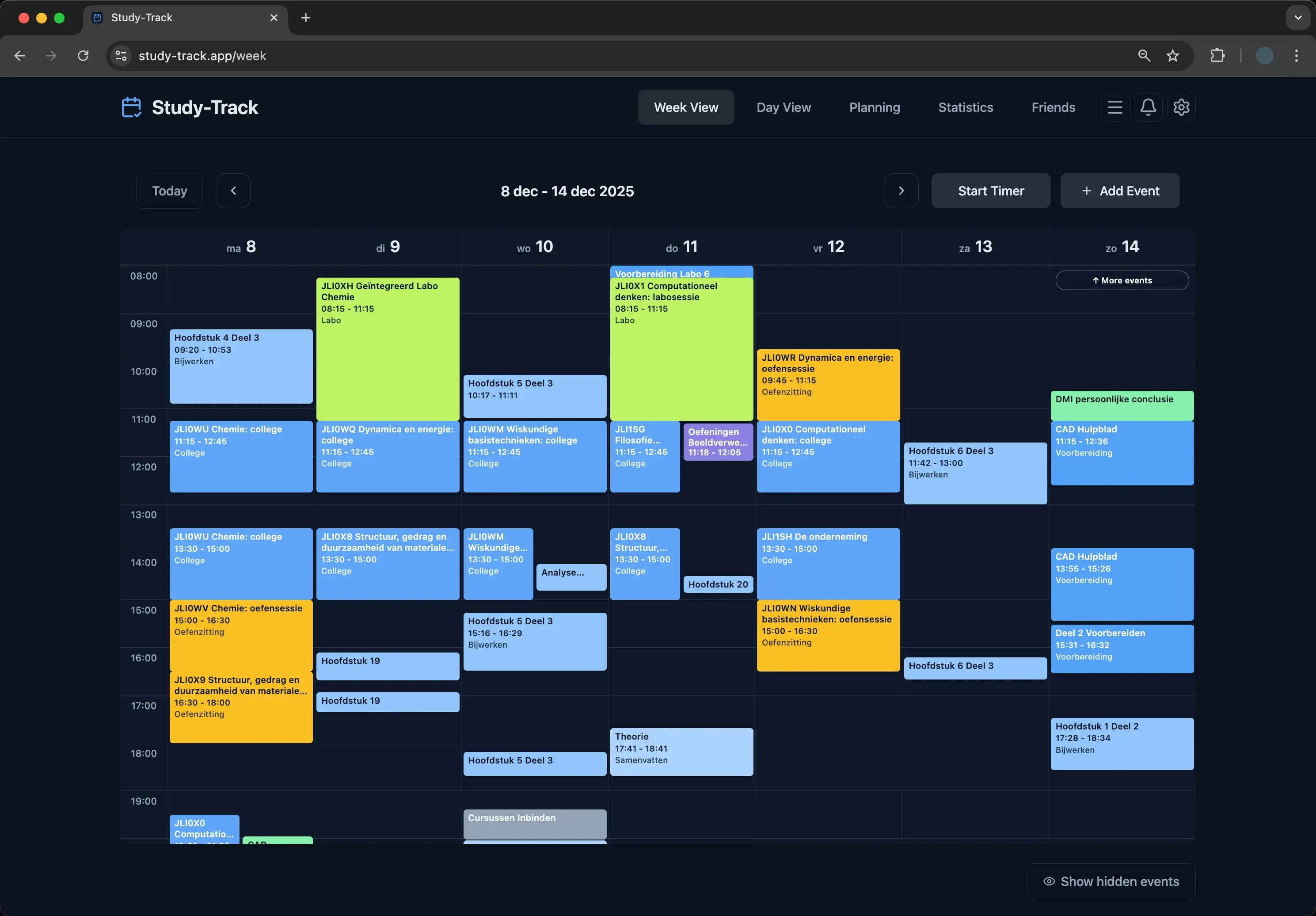Reveal More events on zondag 14
This screenshot has height=916, width=1316.
(x=1121, y=280)
